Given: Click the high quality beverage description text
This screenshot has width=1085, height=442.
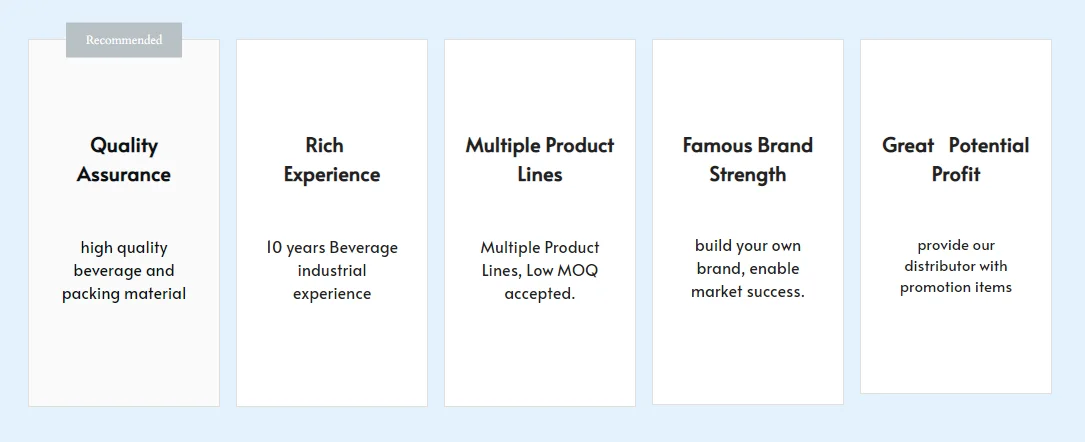Looking at the screenshot, I should pyautogui.click(x=124, y=270).
